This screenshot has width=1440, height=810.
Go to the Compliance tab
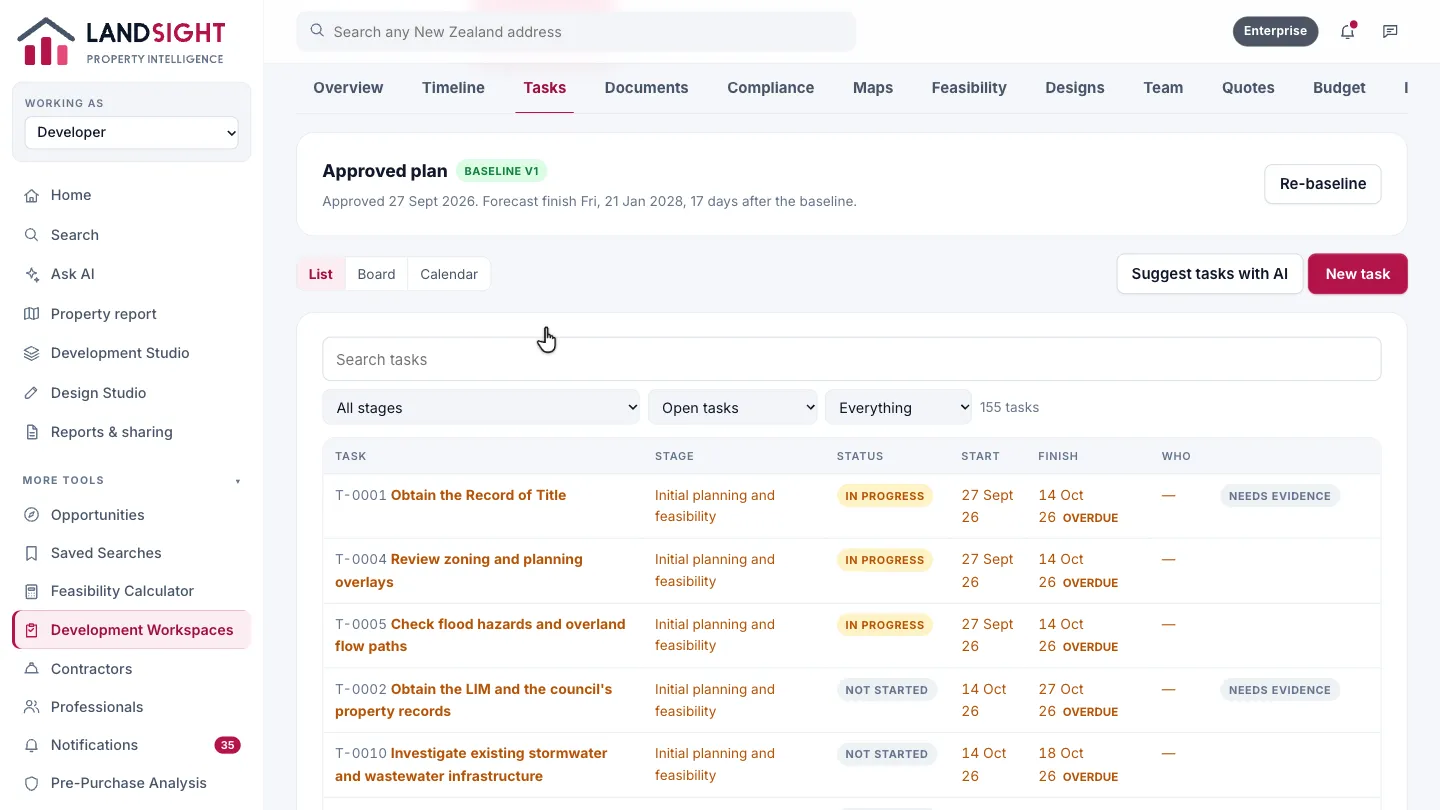(771, 87)
